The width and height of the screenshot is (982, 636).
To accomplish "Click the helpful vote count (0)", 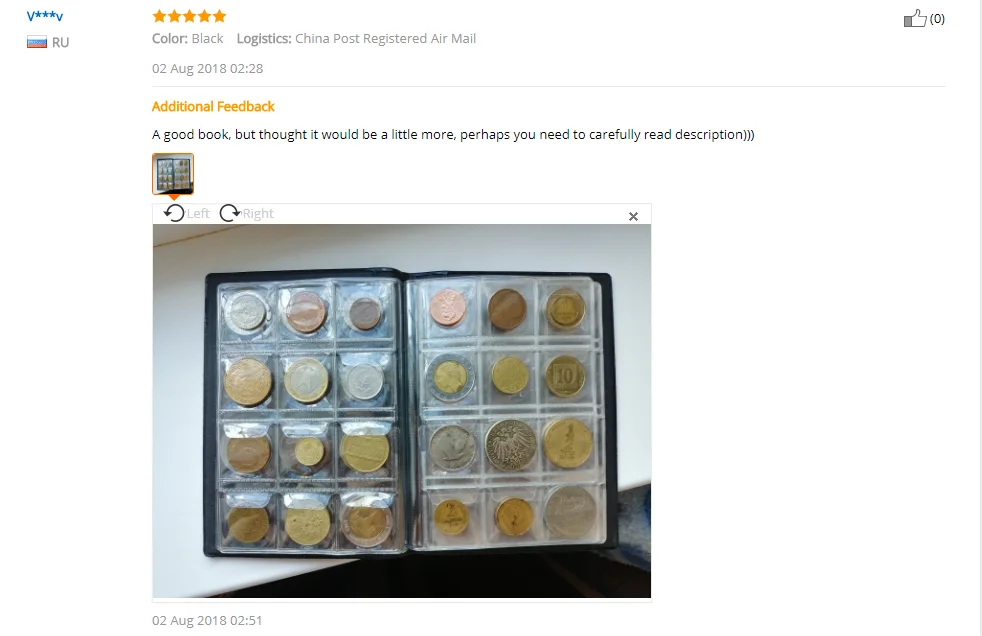I will pyautogui.click(x=937, y=19).
